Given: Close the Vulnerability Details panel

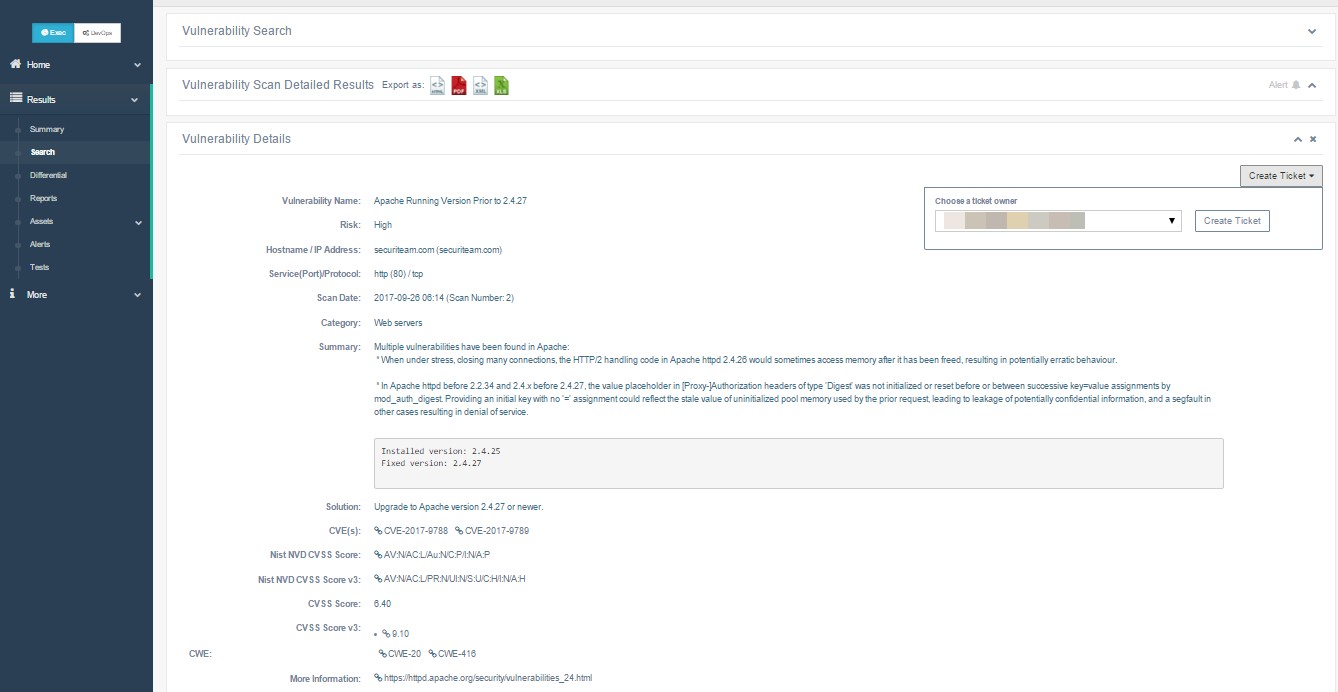Looking at the screenshot, I should (1313, 139).
